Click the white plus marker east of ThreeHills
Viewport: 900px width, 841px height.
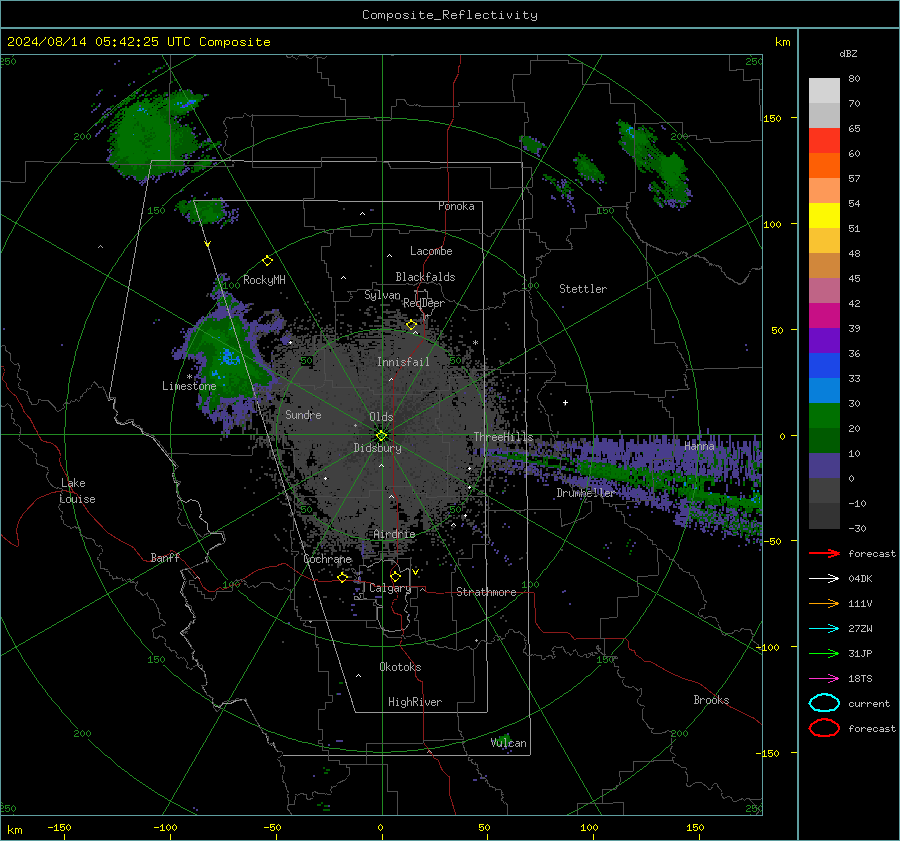point(565,402)
